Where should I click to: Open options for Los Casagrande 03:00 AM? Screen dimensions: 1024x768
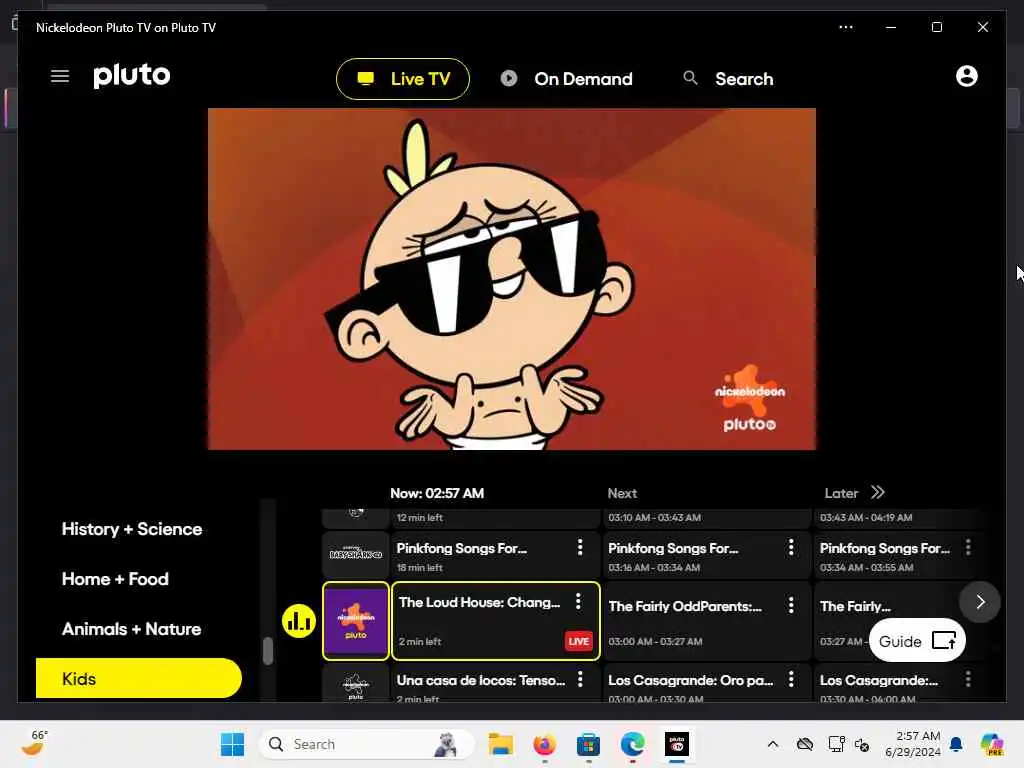click(791, 679)
